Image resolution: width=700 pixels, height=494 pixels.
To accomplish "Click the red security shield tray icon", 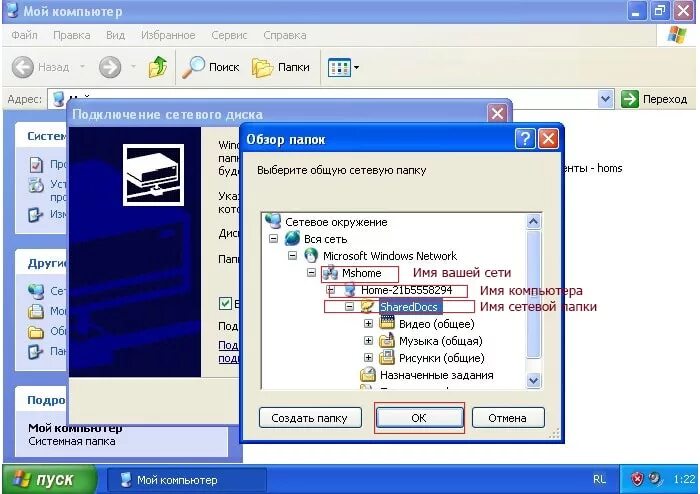I will pyautogui.click(x=637, y=479).
